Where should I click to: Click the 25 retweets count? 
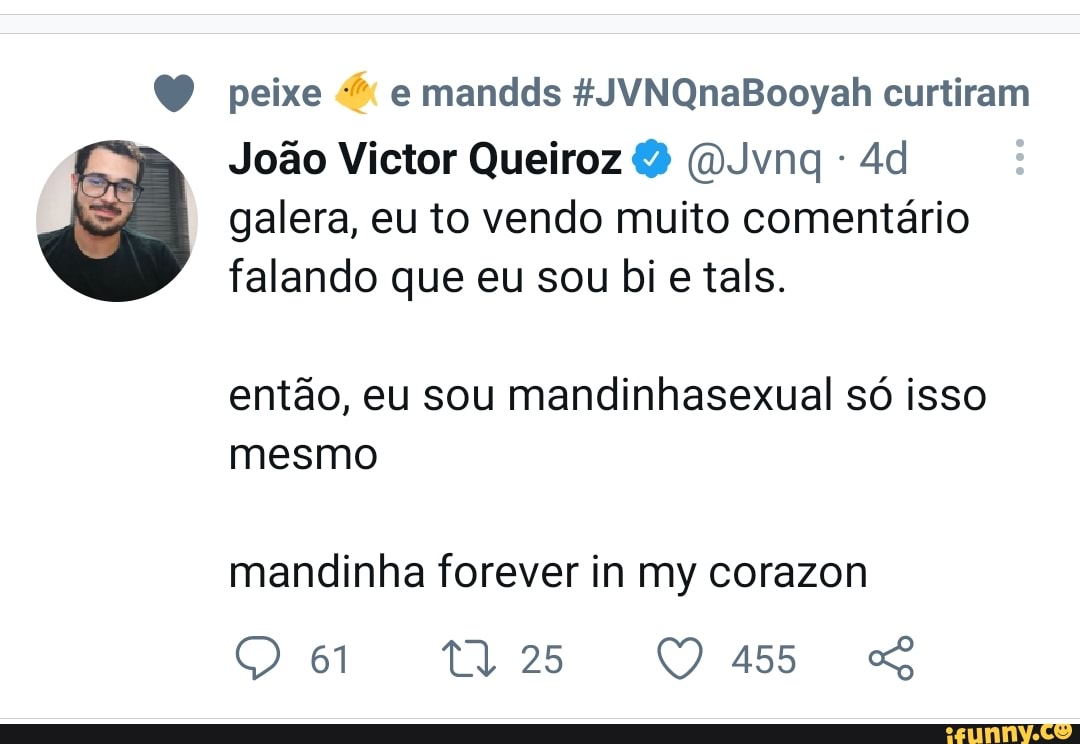542,660
